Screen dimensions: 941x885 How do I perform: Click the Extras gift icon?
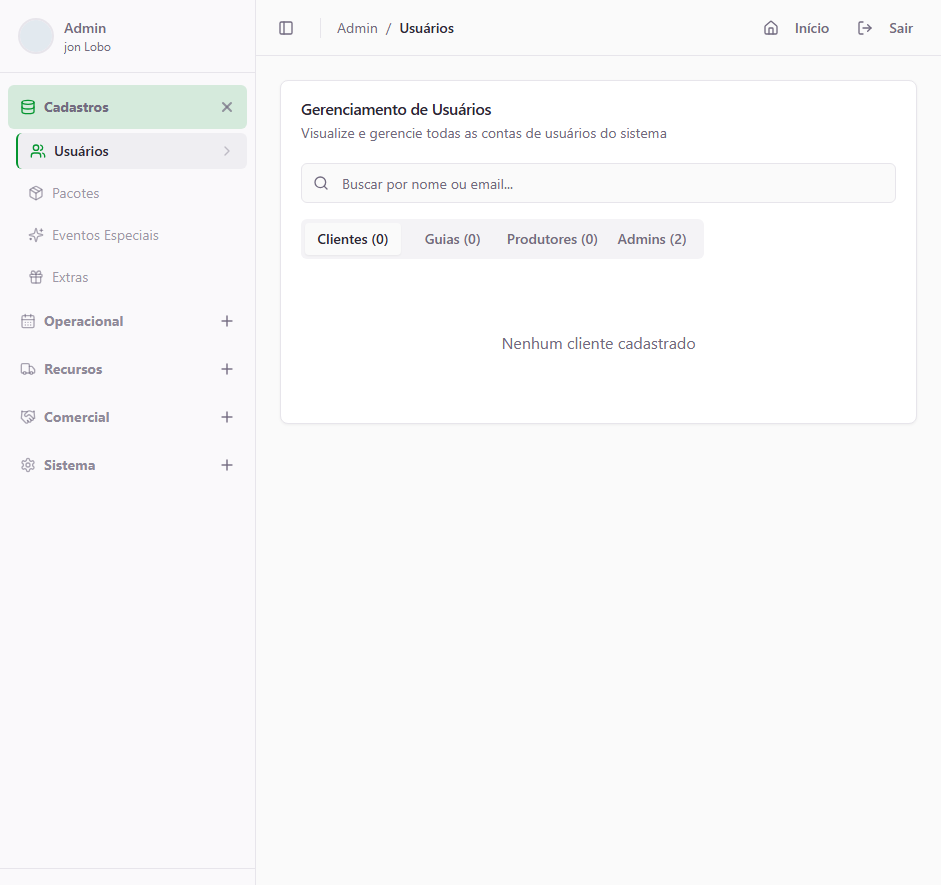click(36, 277)
